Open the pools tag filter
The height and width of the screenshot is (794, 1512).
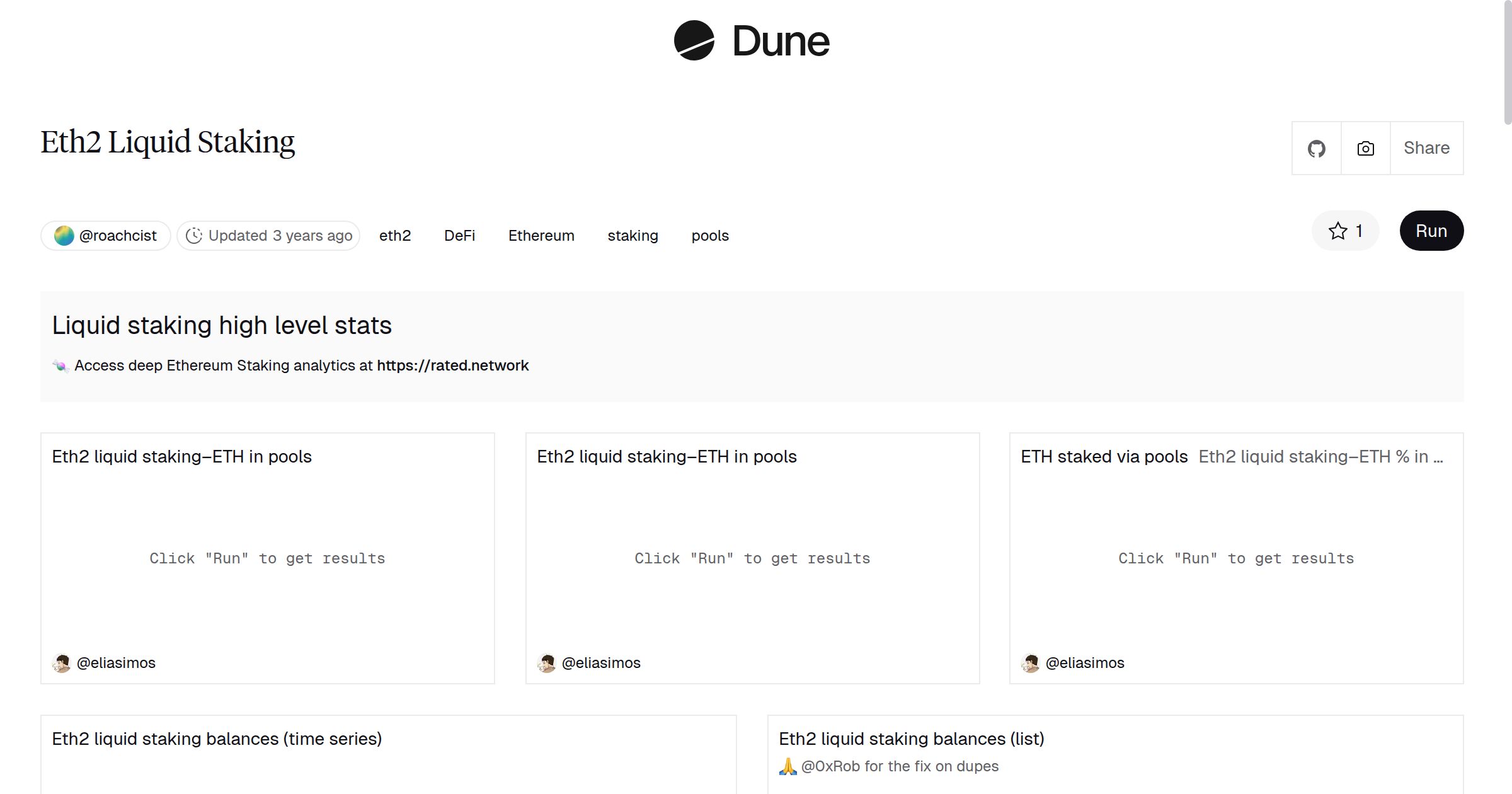click(x=709, y=234)
